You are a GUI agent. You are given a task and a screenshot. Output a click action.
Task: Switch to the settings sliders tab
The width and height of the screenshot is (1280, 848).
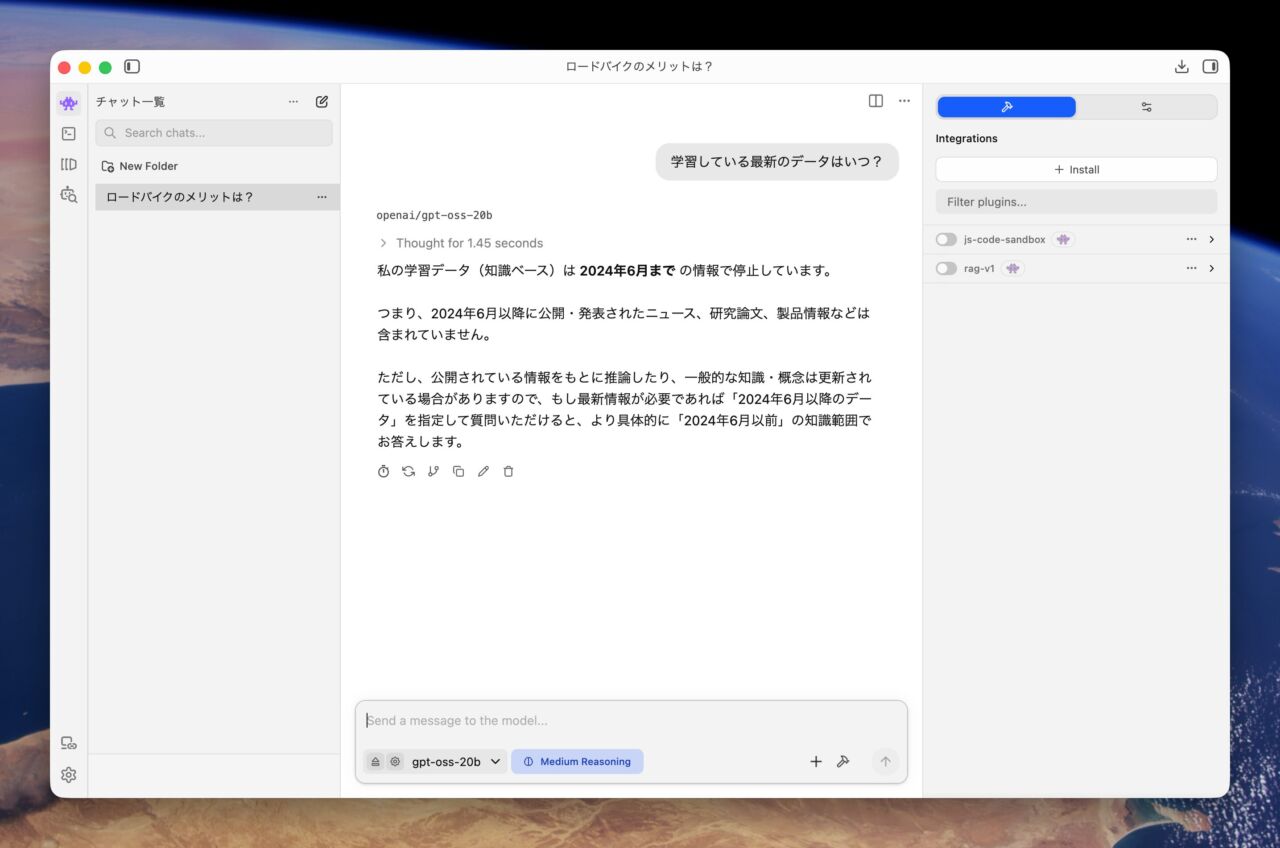coord(1146,107)
